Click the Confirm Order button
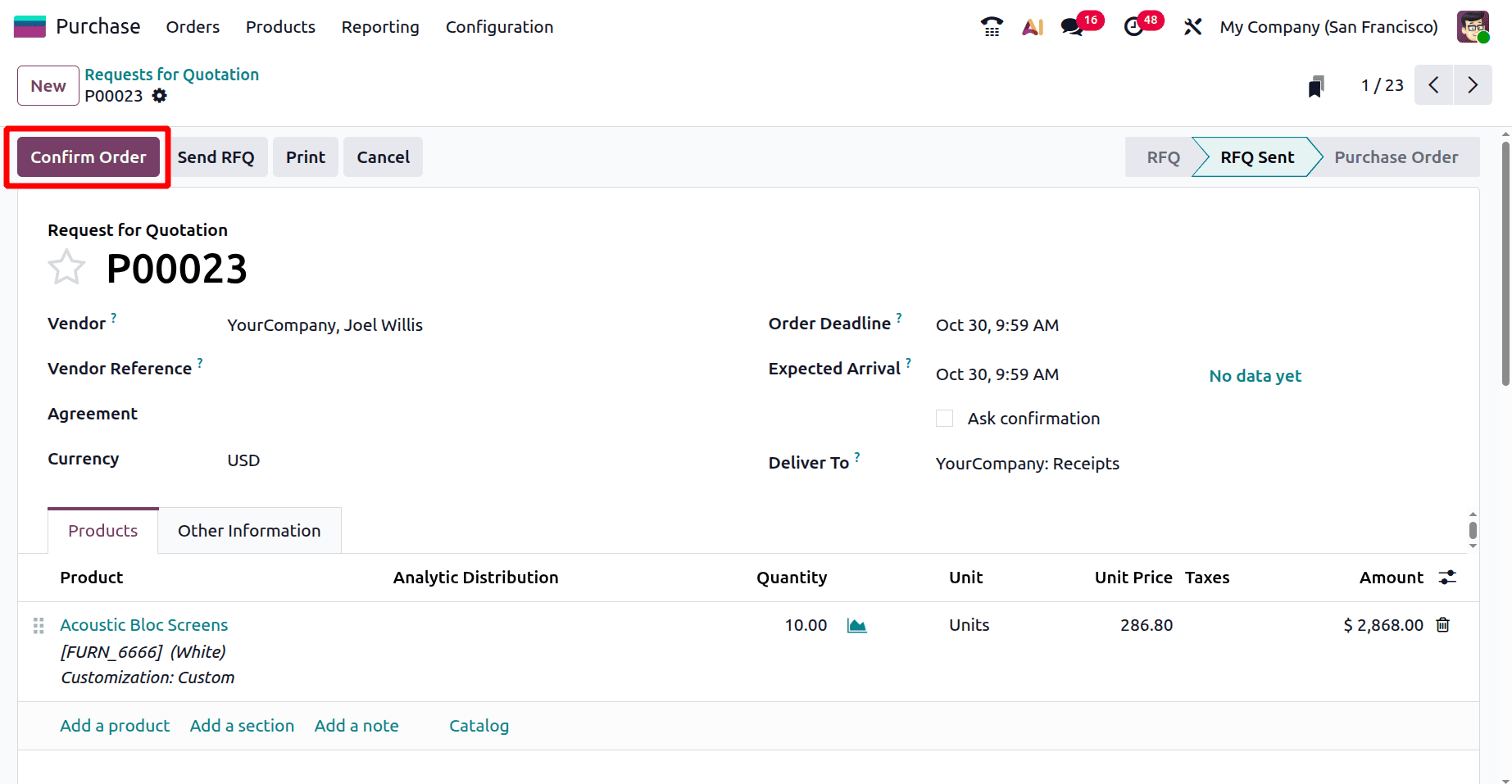The width and height of the screenshot is (1512, 784). click(88, 156)
